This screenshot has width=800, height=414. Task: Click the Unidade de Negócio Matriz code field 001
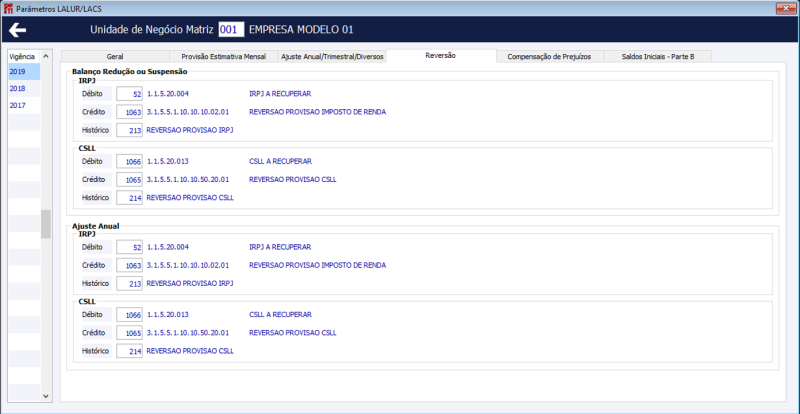pyautogui.click(x=231, y=30)
